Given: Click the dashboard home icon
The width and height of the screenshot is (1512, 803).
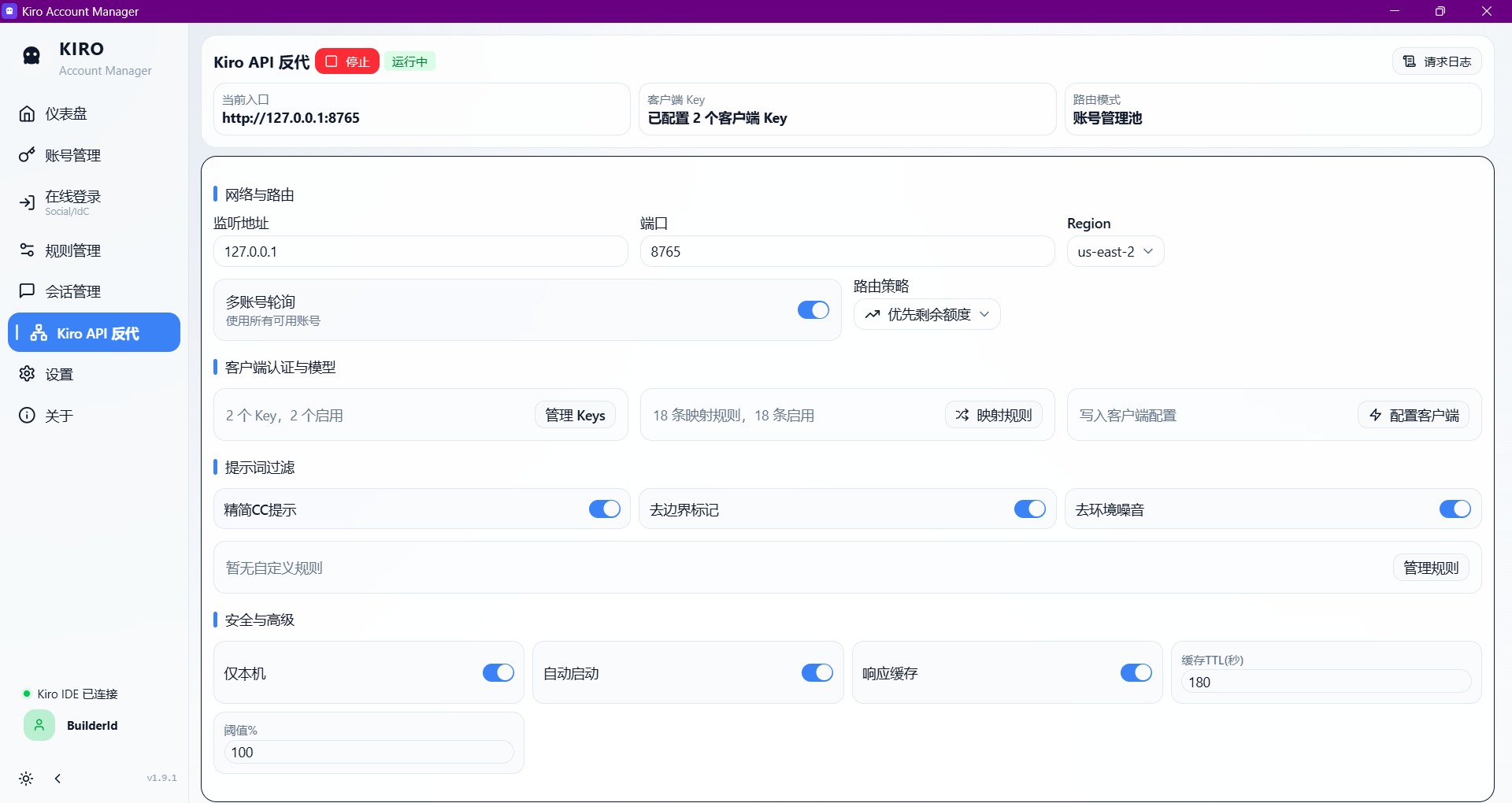Looking at the screenshot, I should (27, 113).
